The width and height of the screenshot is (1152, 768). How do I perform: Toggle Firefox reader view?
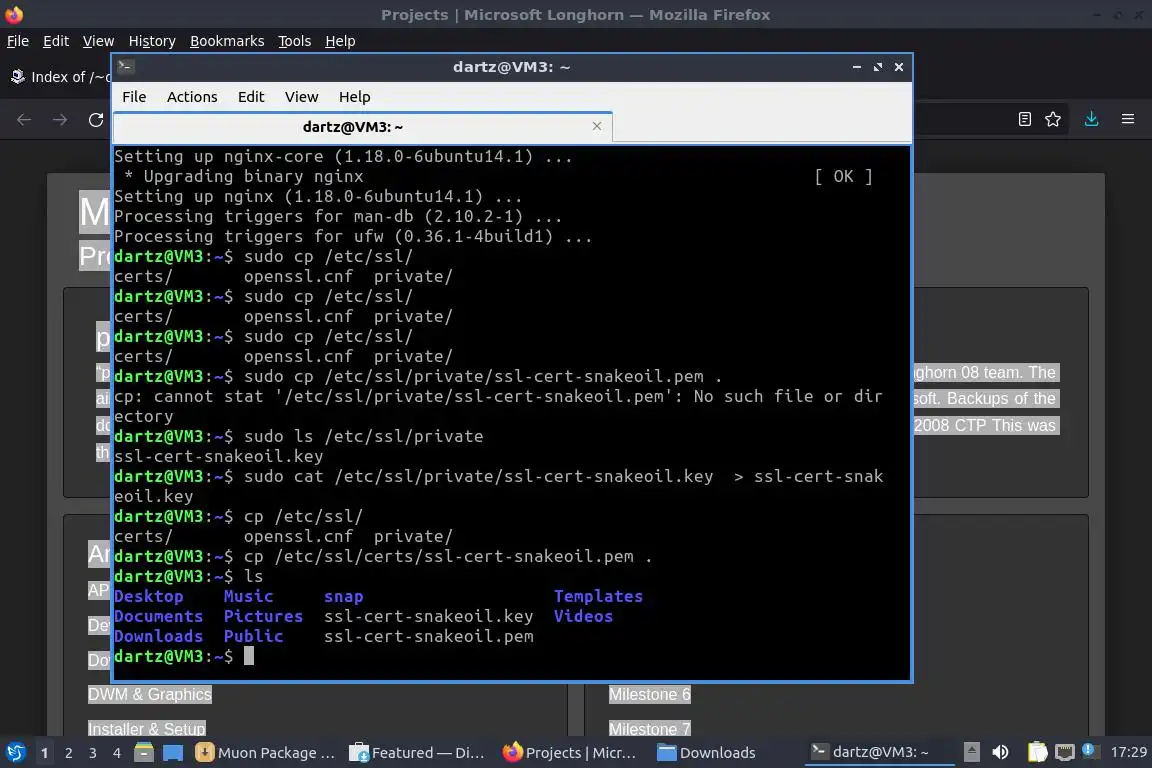pyautogui.click(x=1025, y=119)
